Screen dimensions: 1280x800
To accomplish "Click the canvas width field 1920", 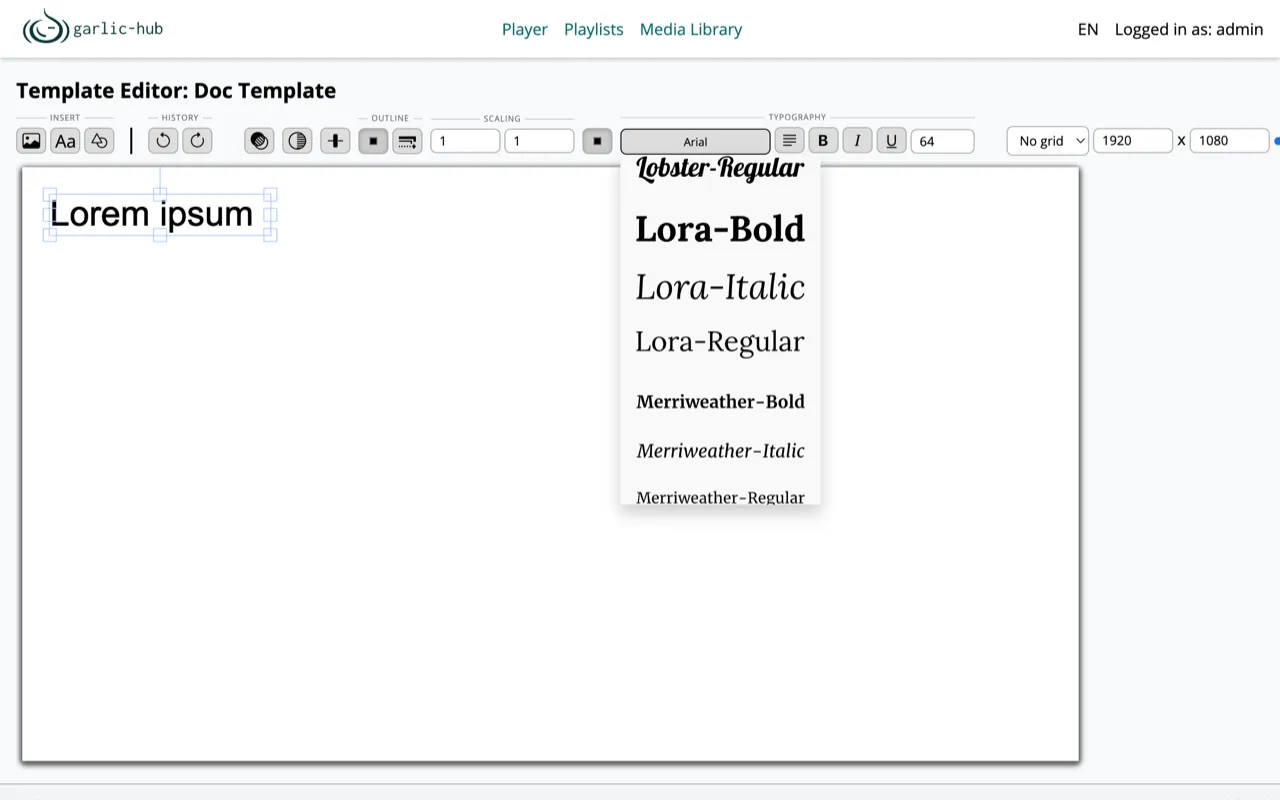I will coord(1133,141).
